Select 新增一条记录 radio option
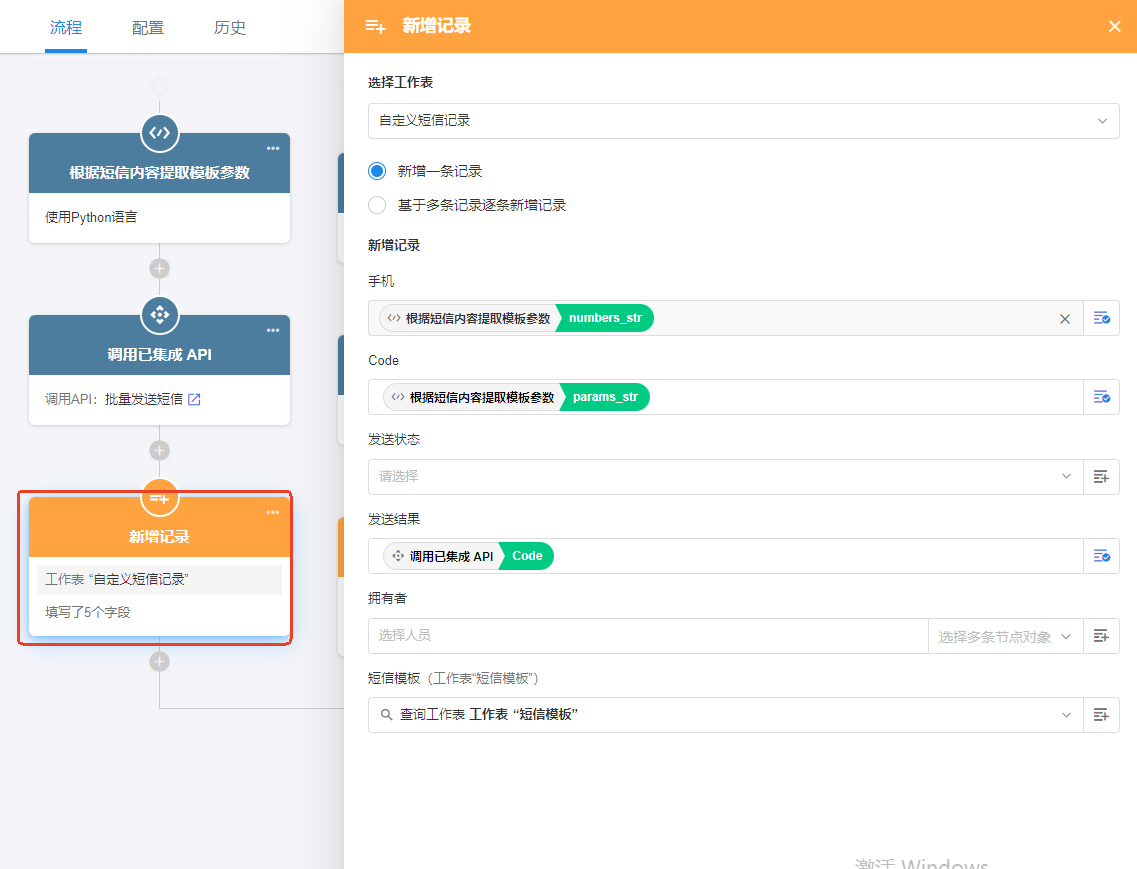 (377, 171)
